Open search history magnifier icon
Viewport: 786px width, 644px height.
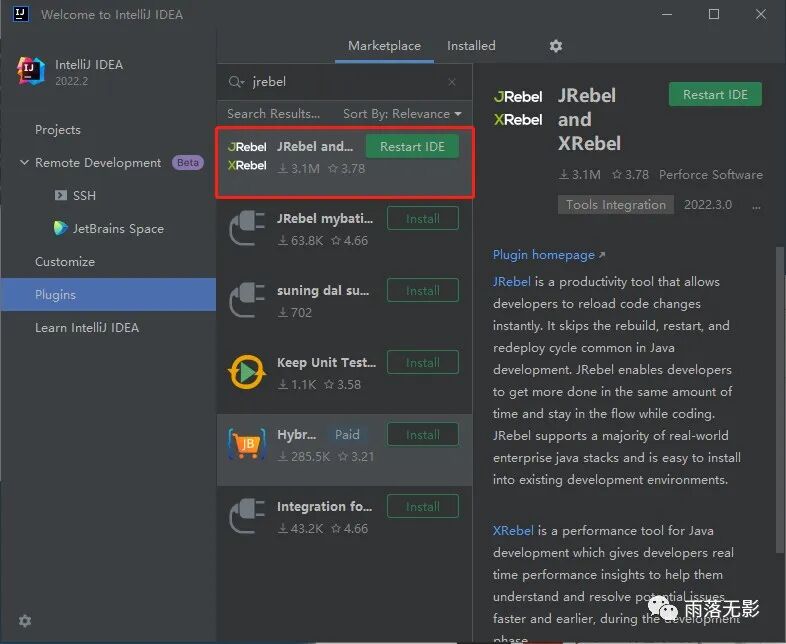(x=235, y=82)
